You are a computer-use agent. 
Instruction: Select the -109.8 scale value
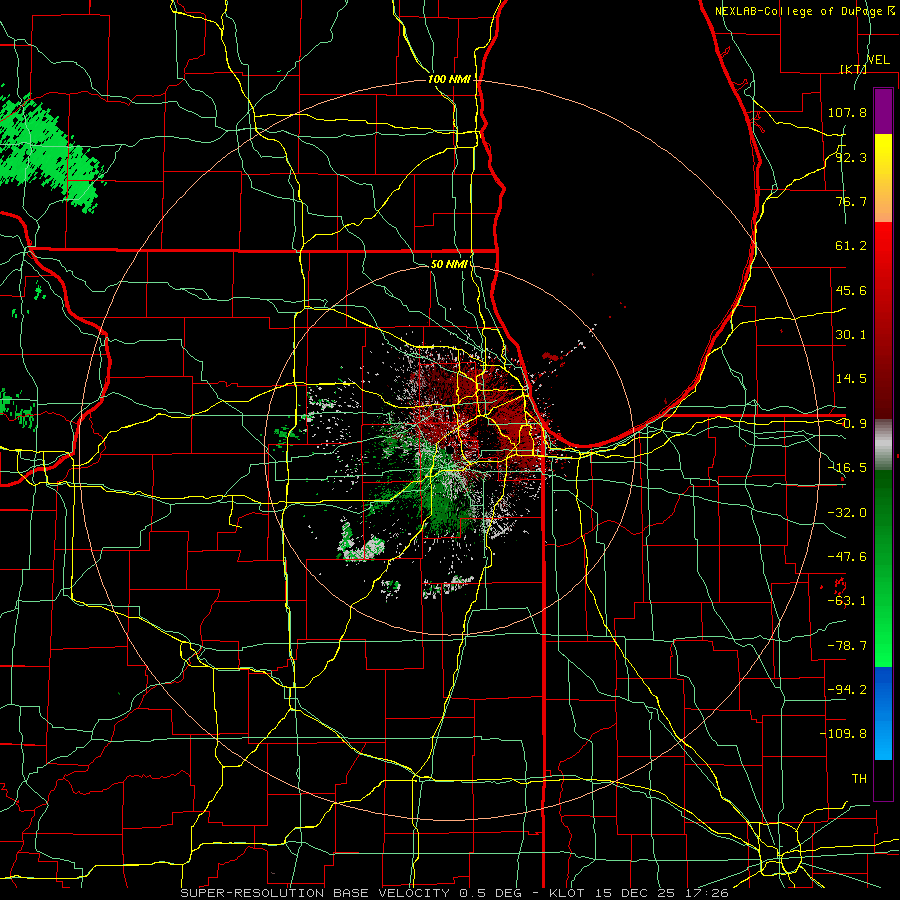(x=843, y=734)
